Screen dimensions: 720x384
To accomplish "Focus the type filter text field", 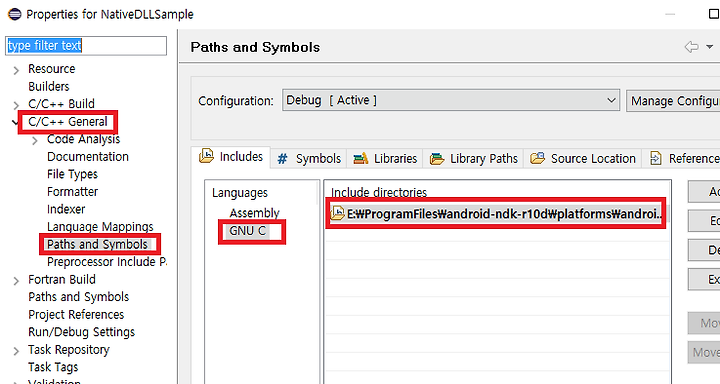I will (86, 46).
